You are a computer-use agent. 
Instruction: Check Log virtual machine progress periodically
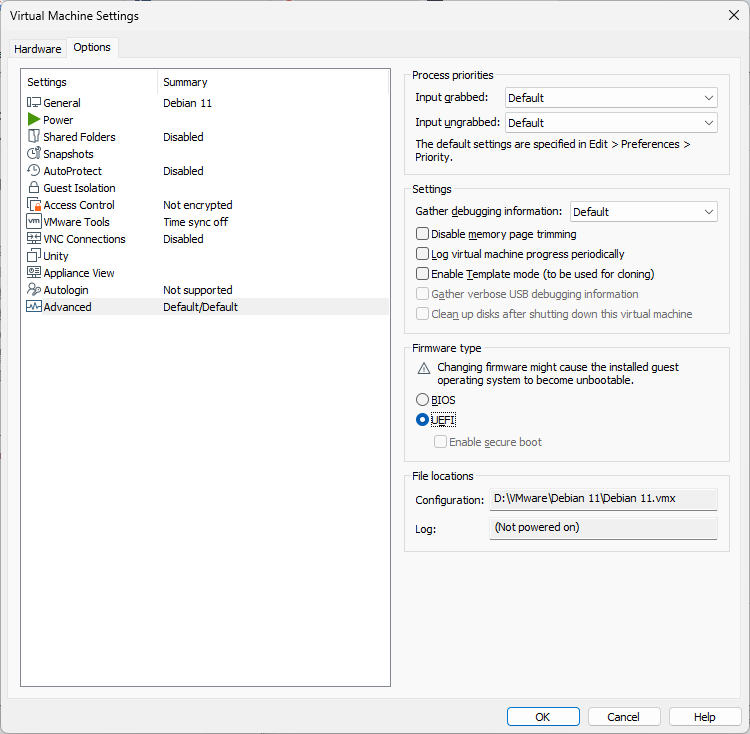tap(422, 253)
